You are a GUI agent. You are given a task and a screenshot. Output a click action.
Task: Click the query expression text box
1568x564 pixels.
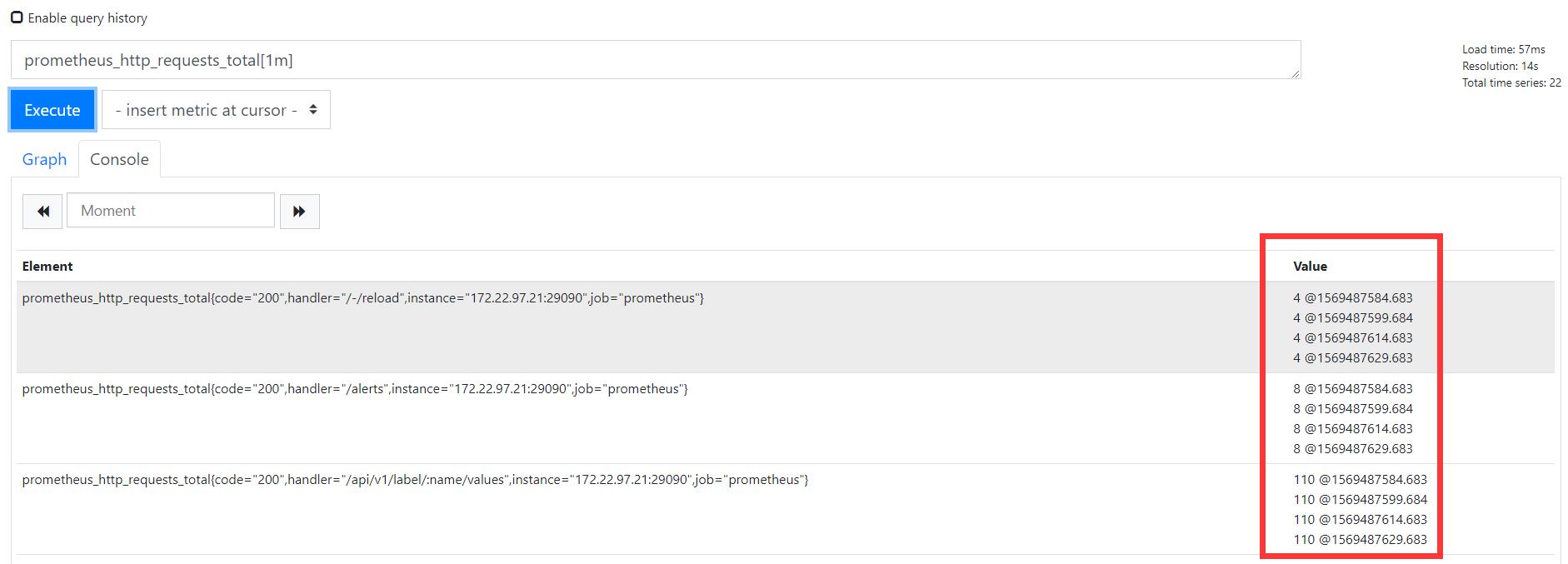pyautogui.click(x=655, y=60)
